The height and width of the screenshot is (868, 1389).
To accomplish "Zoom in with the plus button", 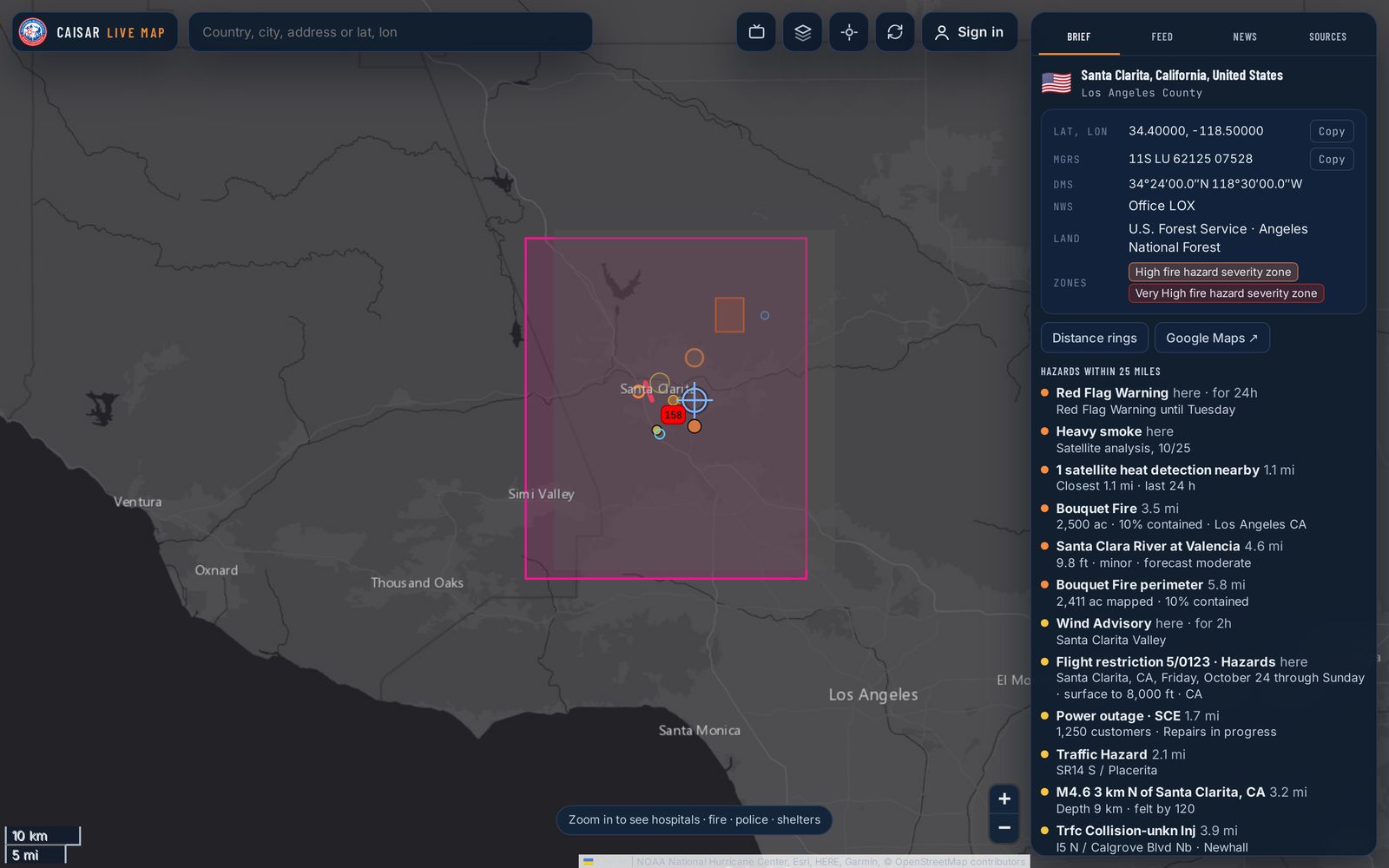I will click(x=1004, y=799).
